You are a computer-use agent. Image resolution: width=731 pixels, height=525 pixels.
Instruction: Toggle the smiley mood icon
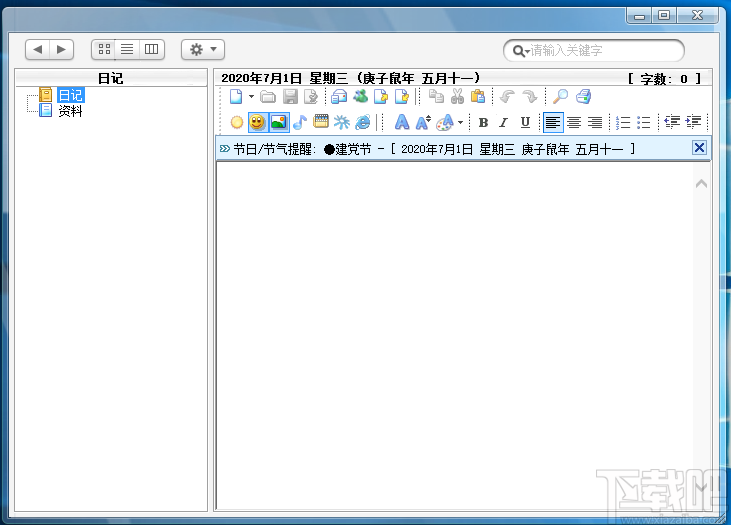pos(257,123)
